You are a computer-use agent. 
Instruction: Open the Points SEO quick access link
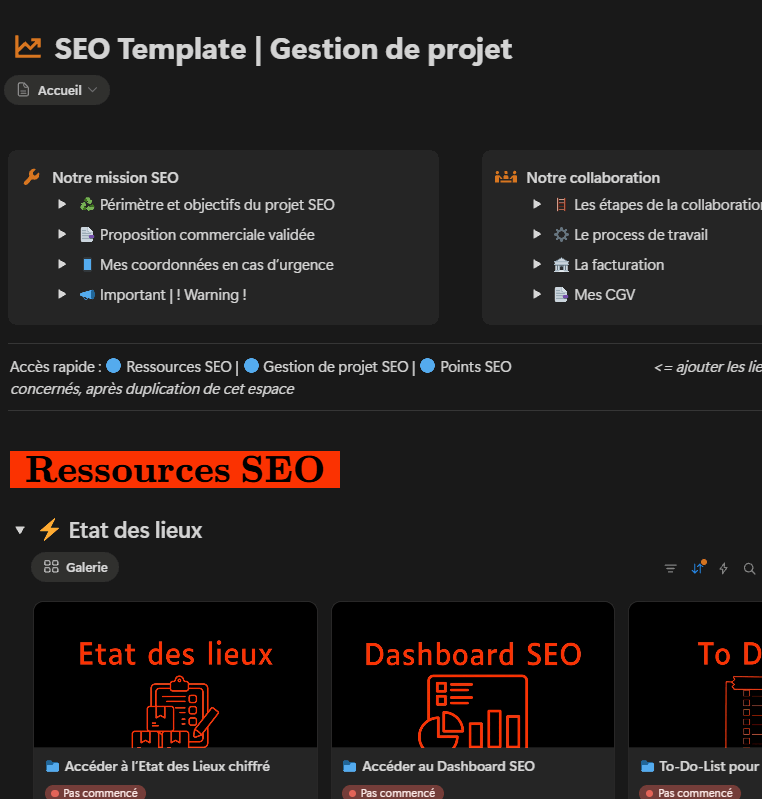click(x=476, y=367)
